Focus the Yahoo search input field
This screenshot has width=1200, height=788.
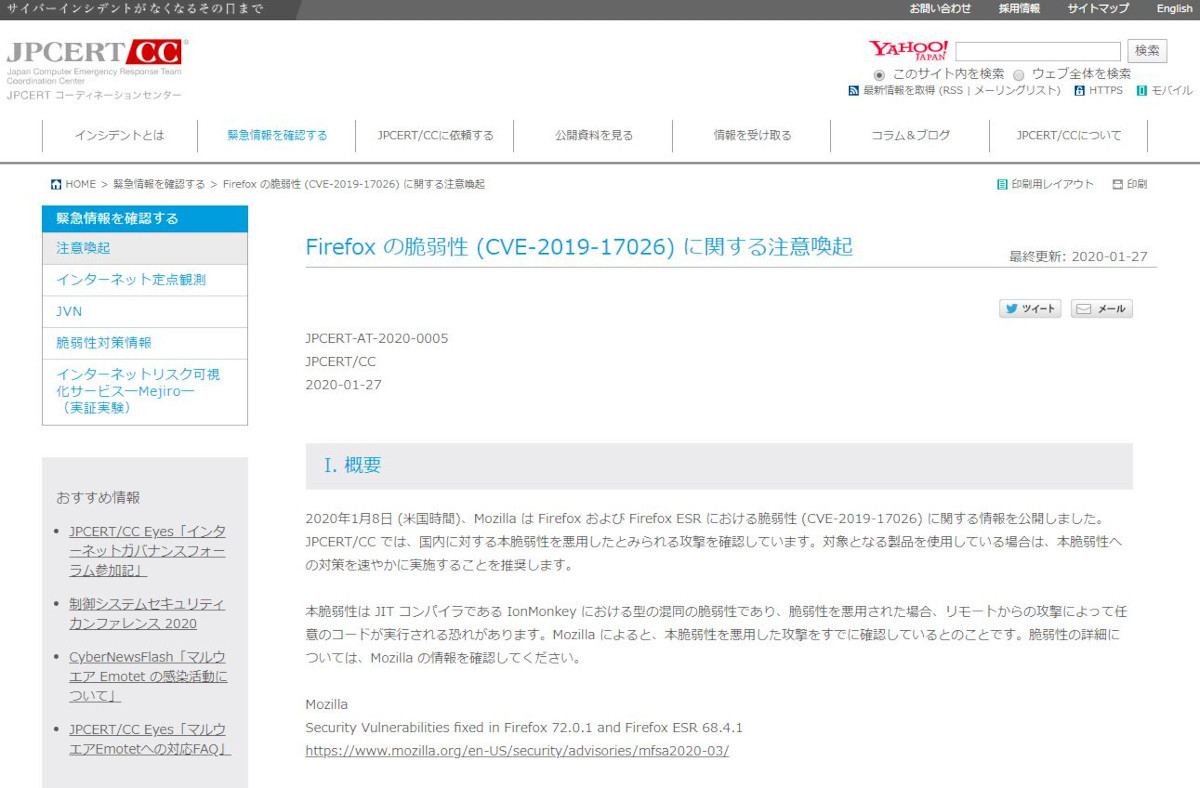pos(1038,51)
